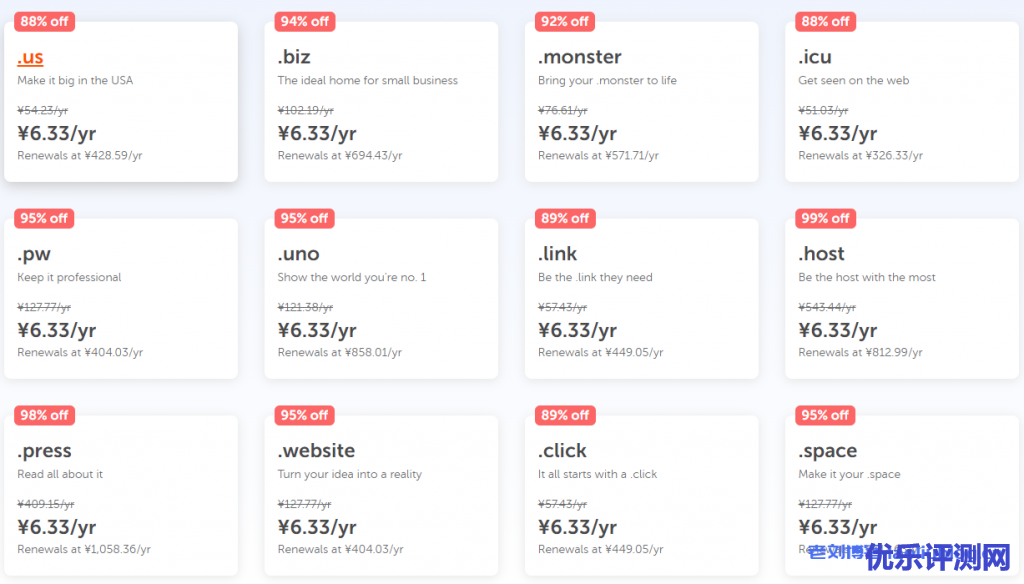1024x584 pixels.
Task: Select the .uno domain heading
Action: (299, 254)
